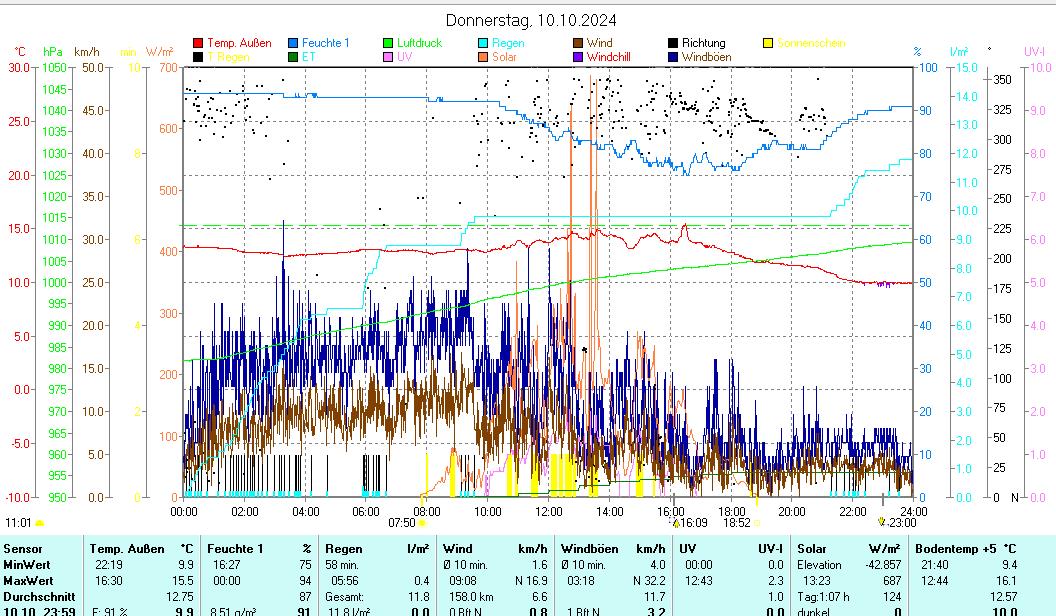This screenshot has height=616, width=1056.
Task: Click the brown Wind legend square
Action: pos(578,43)
